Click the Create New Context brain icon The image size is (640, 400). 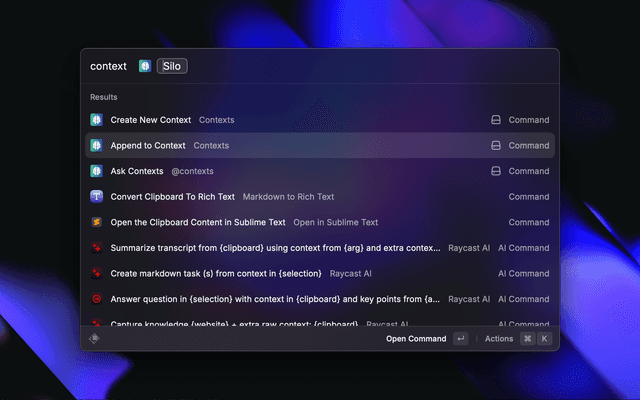point(97,120)
